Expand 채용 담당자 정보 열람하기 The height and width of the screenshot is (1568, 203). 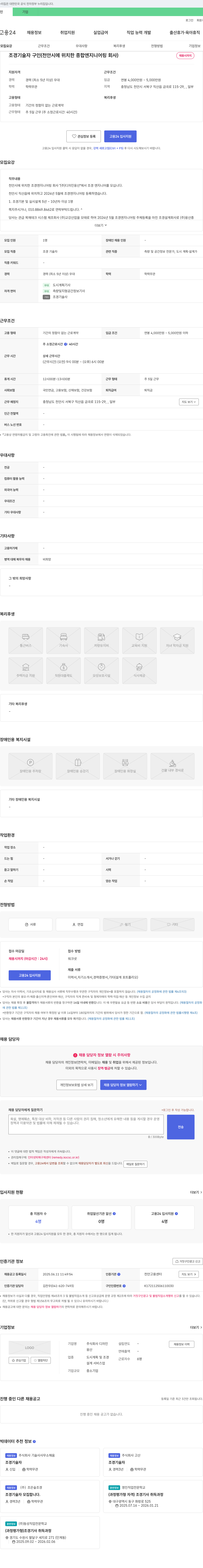pos(123,1085)
